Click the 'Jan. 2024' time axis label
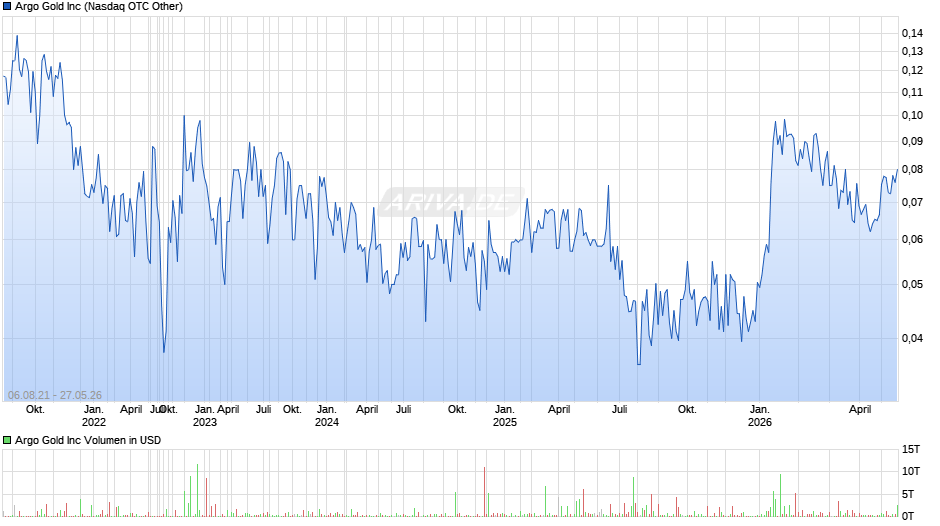This screenshot has height=526, width=940. click(327, 416)
